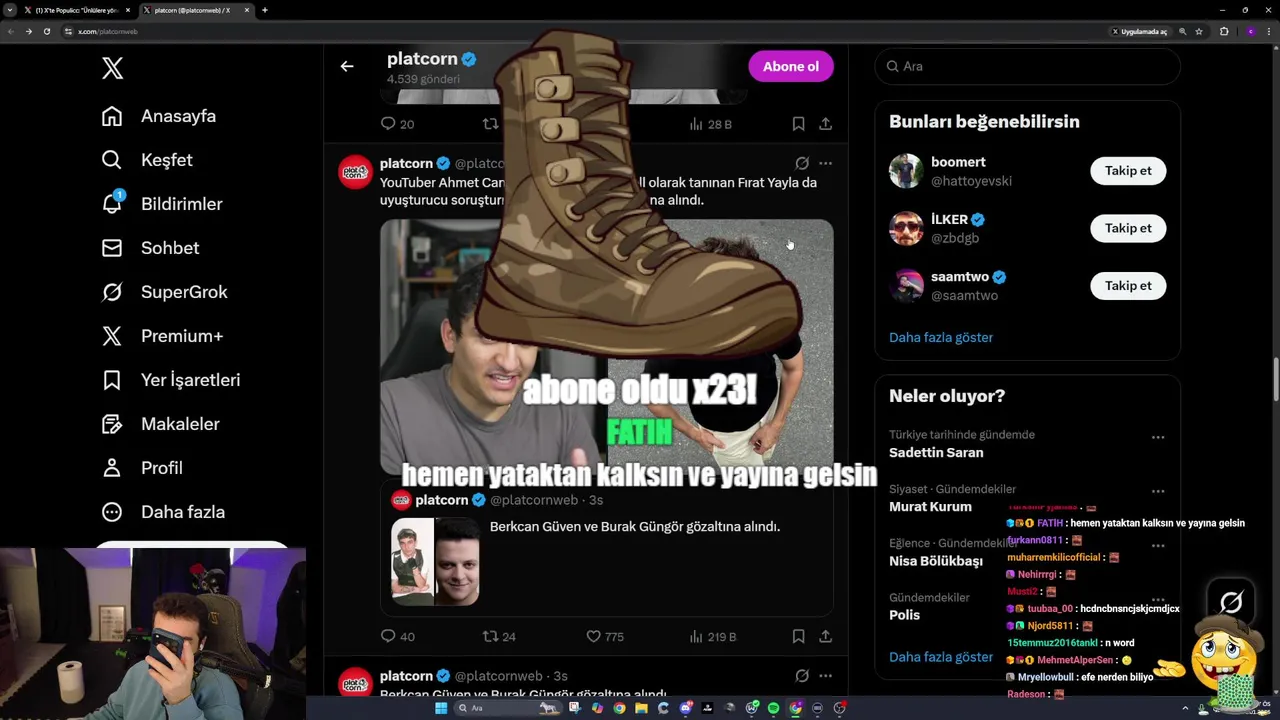Viewport: 1280px width, 720px height.
Task: Bookmark the top post with 28 B views
Action: tap(798, 124)
